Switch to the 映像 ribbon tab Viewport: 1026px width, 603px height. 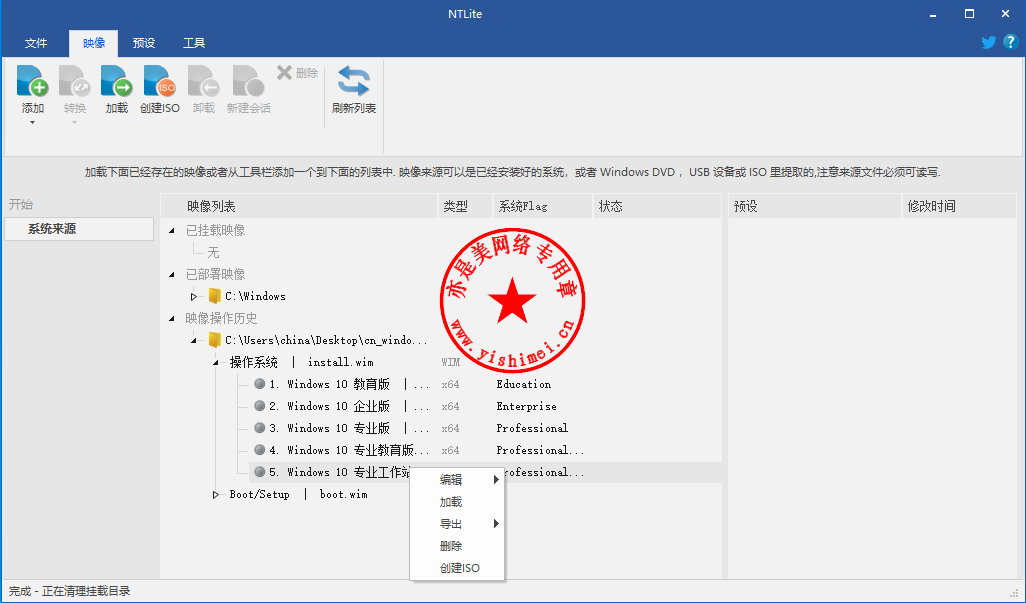(94, 43)
